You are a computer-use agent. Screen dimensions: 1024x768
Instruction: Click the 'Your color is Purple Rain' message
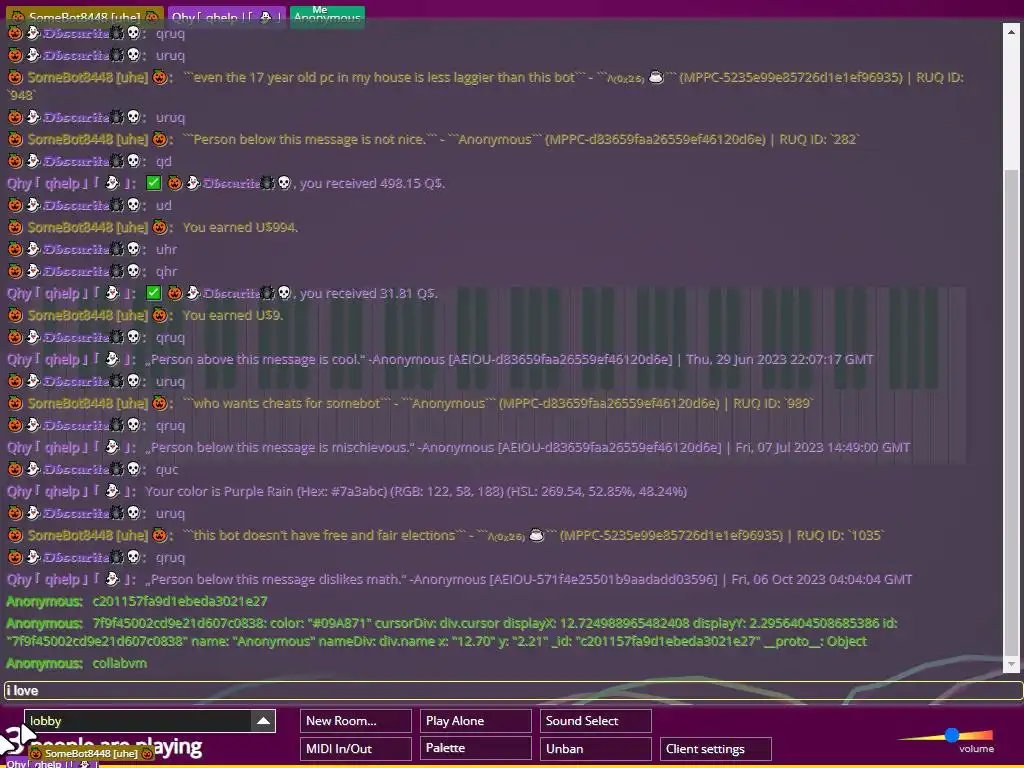point(415,491)
